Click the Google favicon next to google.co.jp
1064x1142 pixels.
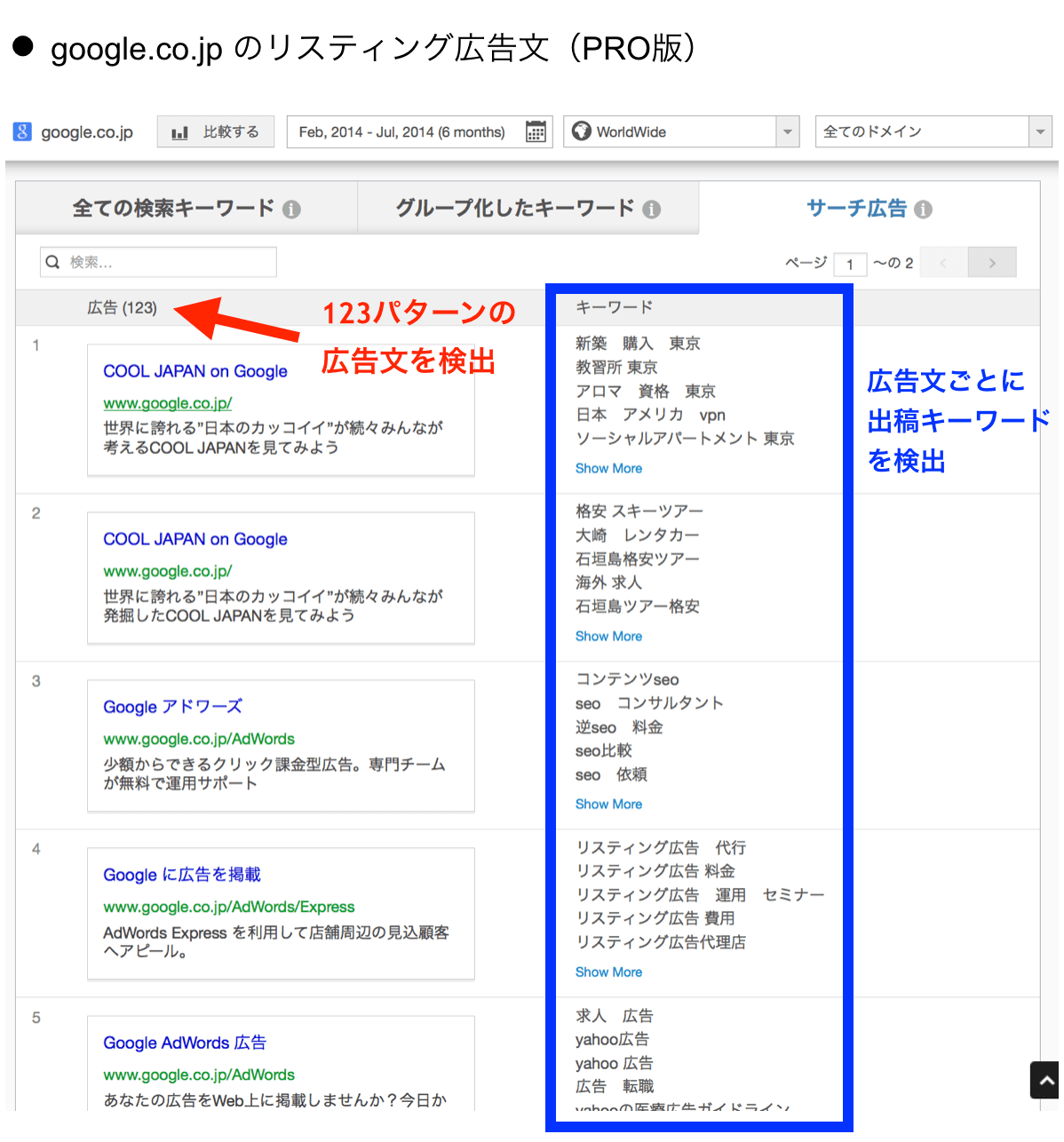coord(22,131)
